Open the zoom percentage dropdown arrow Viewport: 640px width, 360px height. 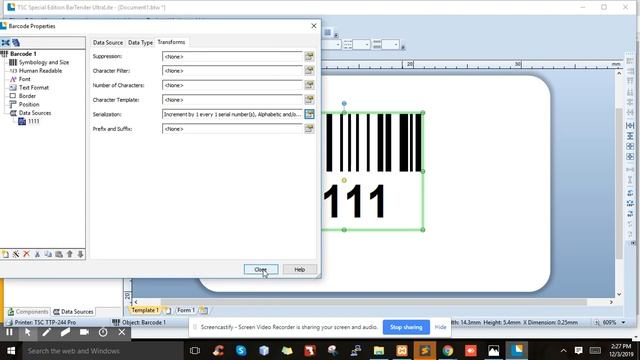click(x=623, y=322)
